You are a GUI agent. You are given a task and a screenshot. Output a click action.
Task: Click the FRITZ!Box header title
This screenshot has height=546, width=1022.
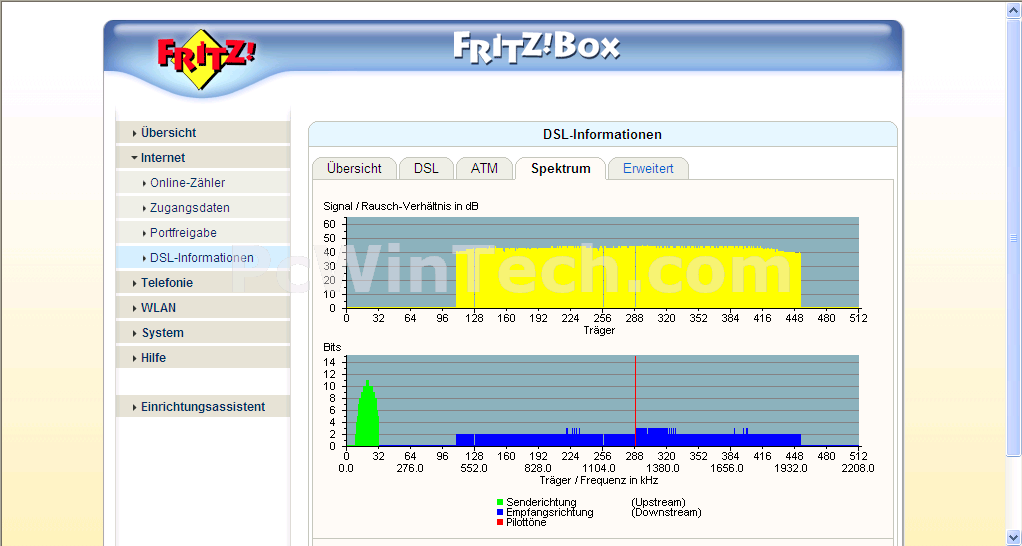(536, 47)
